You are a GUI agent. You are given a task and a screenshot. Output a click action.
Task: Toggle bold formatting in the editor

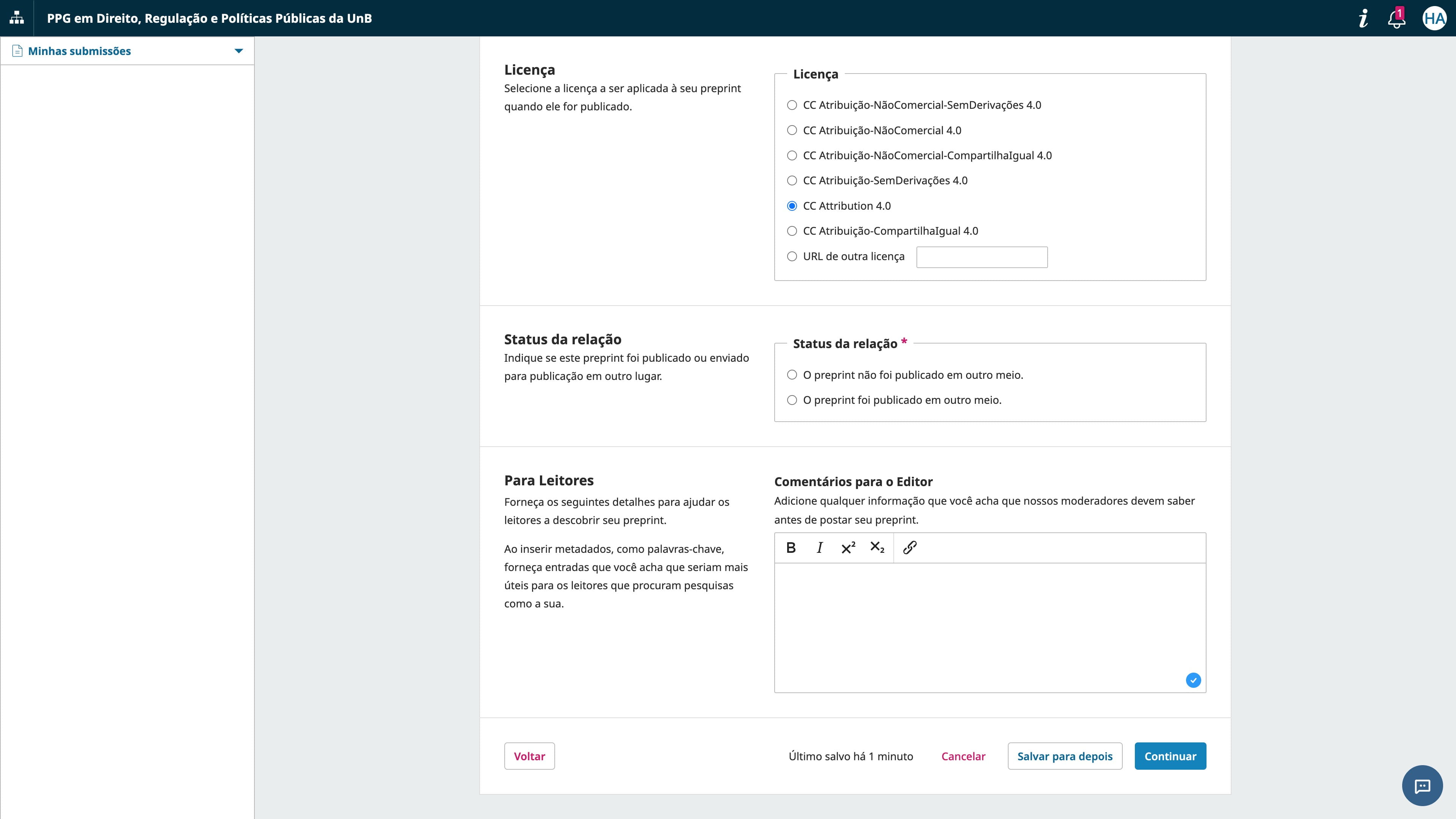[791, 547]
